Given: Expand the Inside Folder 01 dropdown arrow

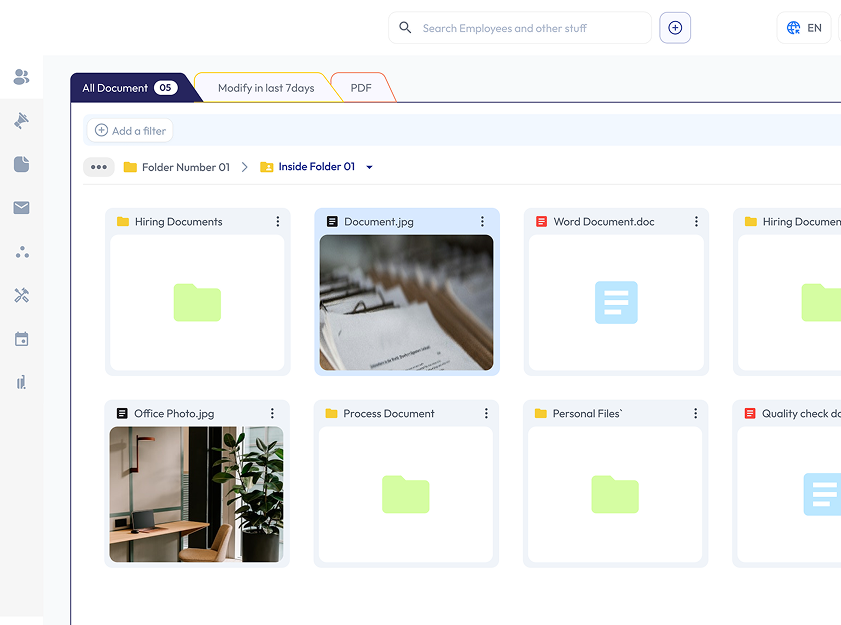Looking at the screenshot, I should [370, 167].
